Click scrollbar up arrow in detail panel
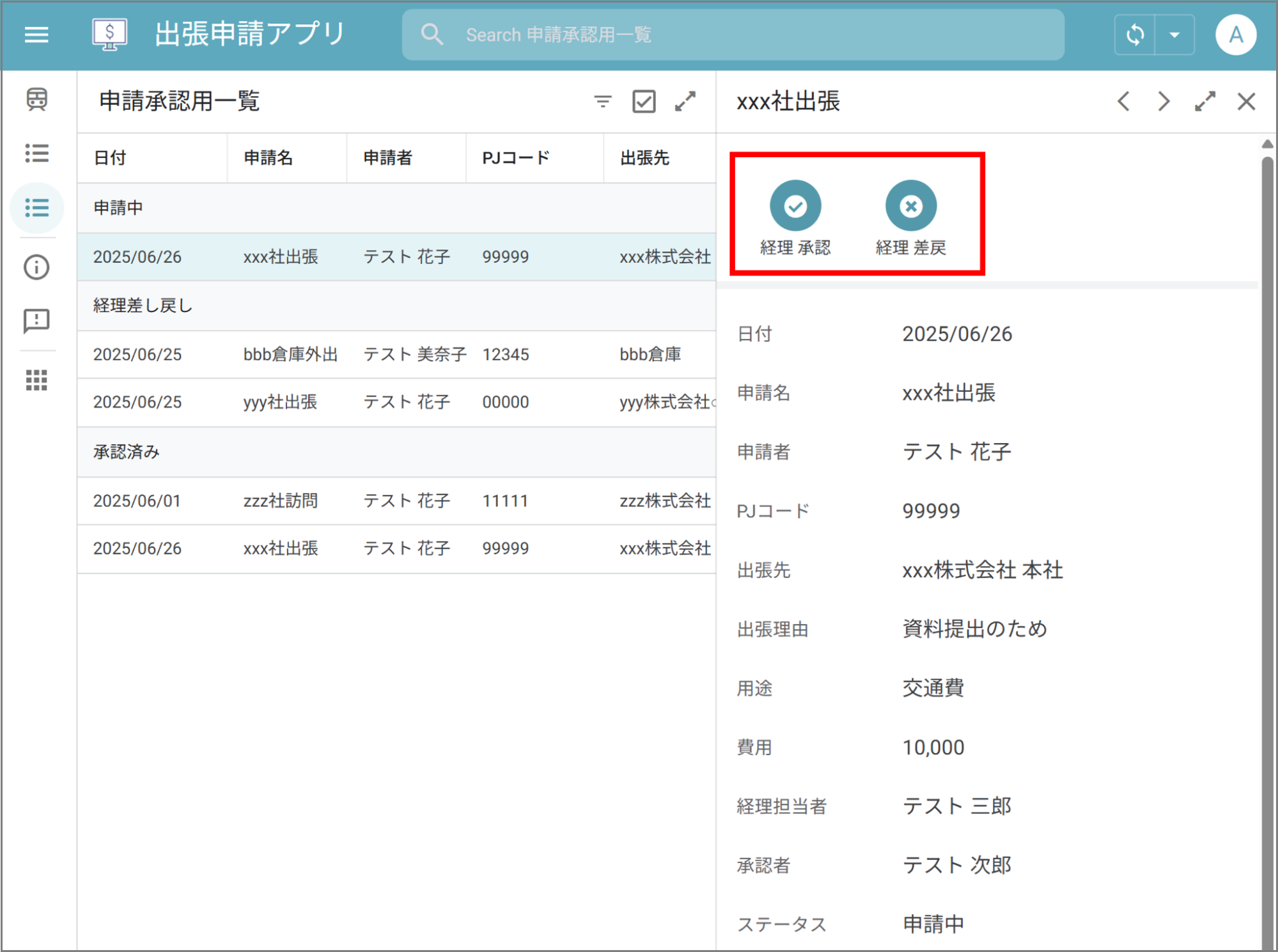Screen dimensions: 1278x952 point(1267,144)
